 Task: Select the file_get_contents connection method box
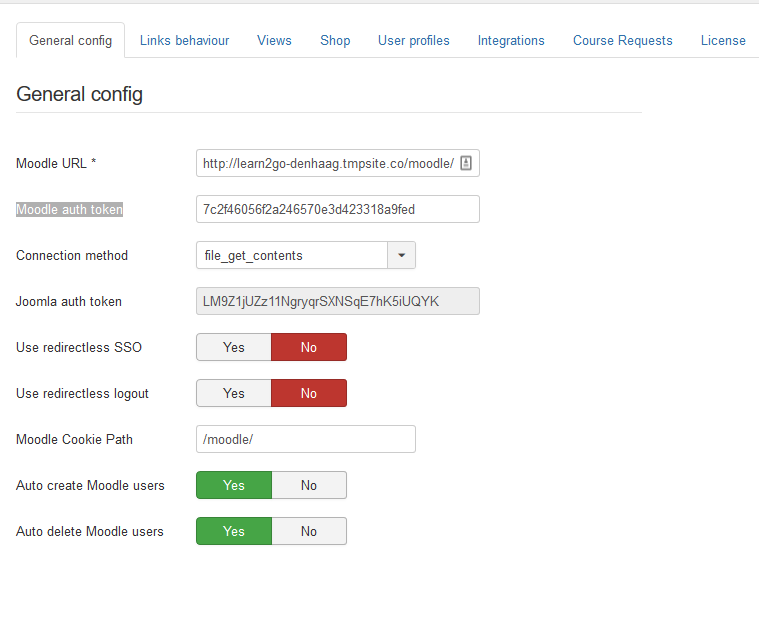pyautogui.click(x=291, y=255)
